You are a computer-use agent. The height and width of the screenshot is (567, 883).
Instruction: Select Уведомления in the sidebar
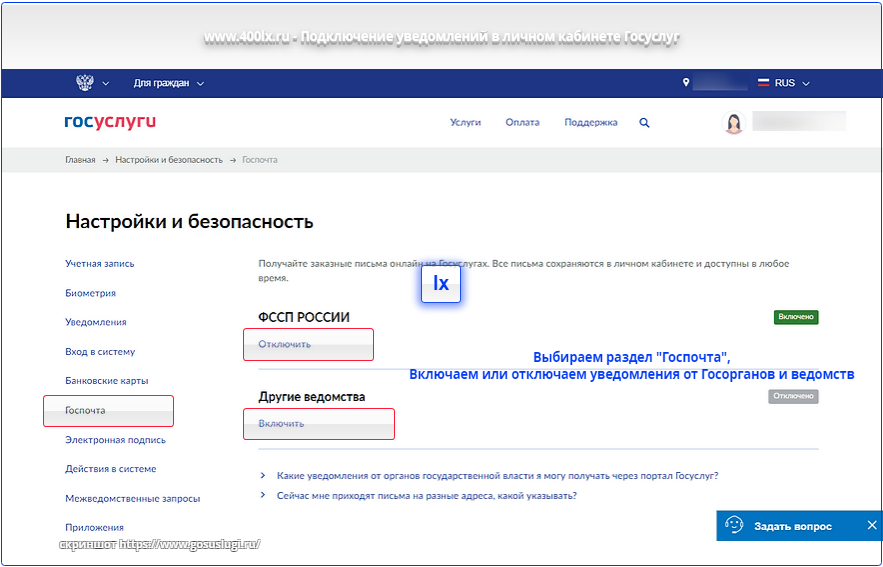96,322
